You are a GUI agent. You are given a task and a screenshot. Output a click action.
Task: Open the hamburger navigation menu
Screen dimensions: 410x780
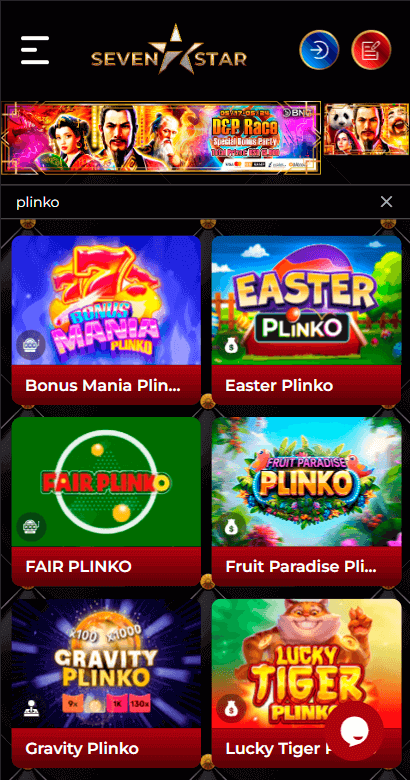pyautogui.click(x=35, y=50)
